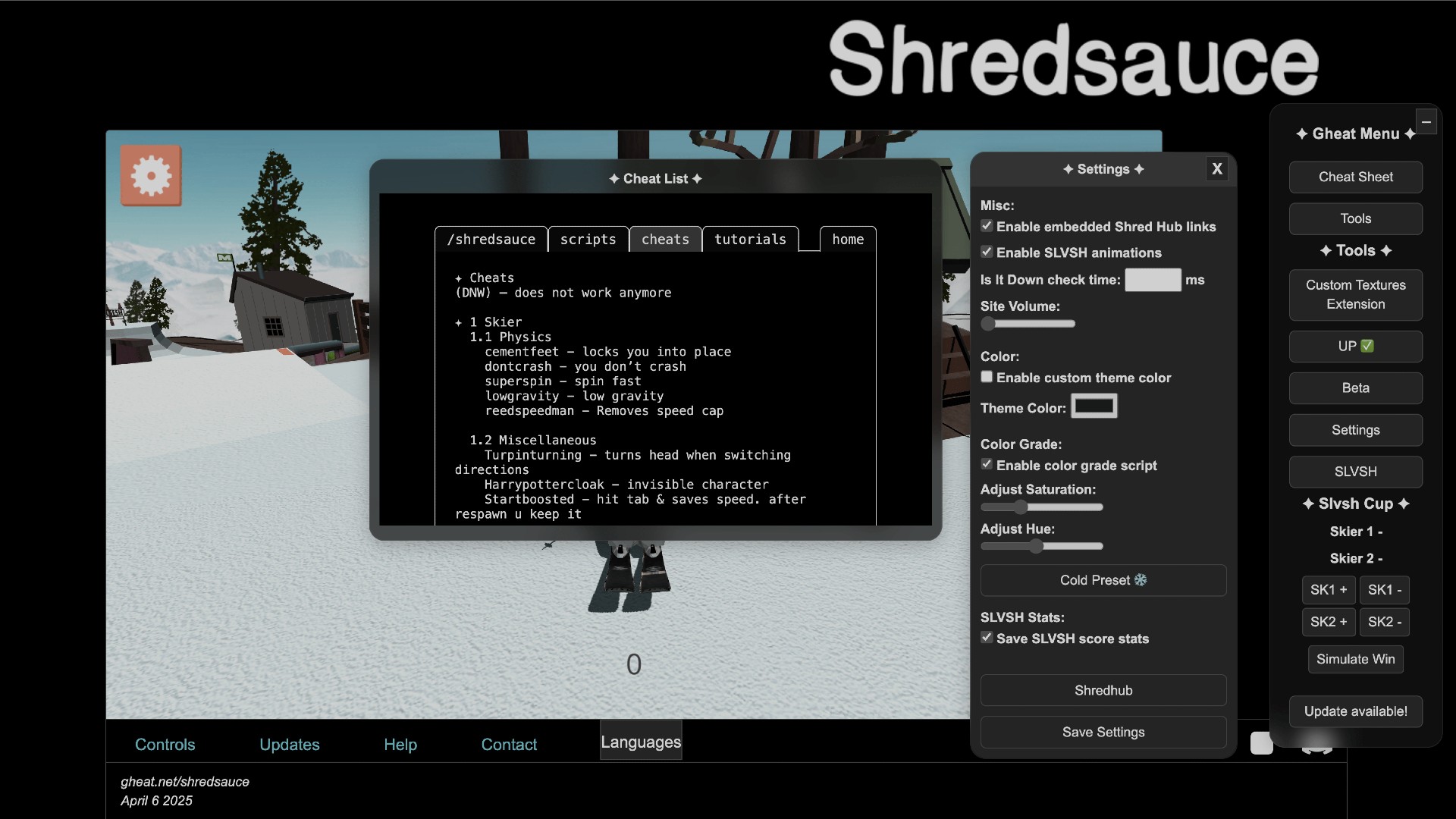Click the top Tools button in Gheat Menu
Screen dimensions: 1456x819
1355,218
